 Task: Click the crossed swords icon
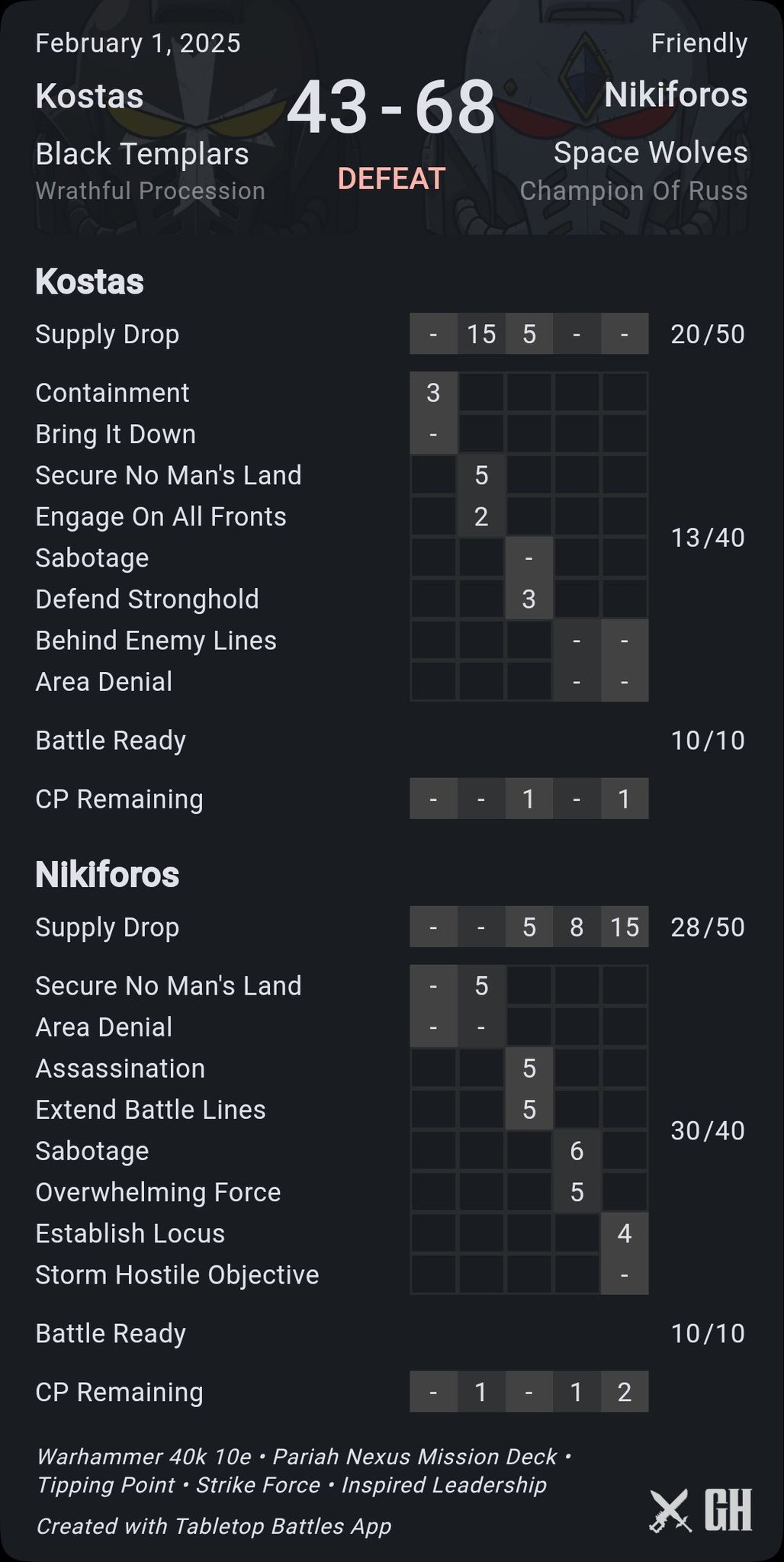click(670, 1510)
